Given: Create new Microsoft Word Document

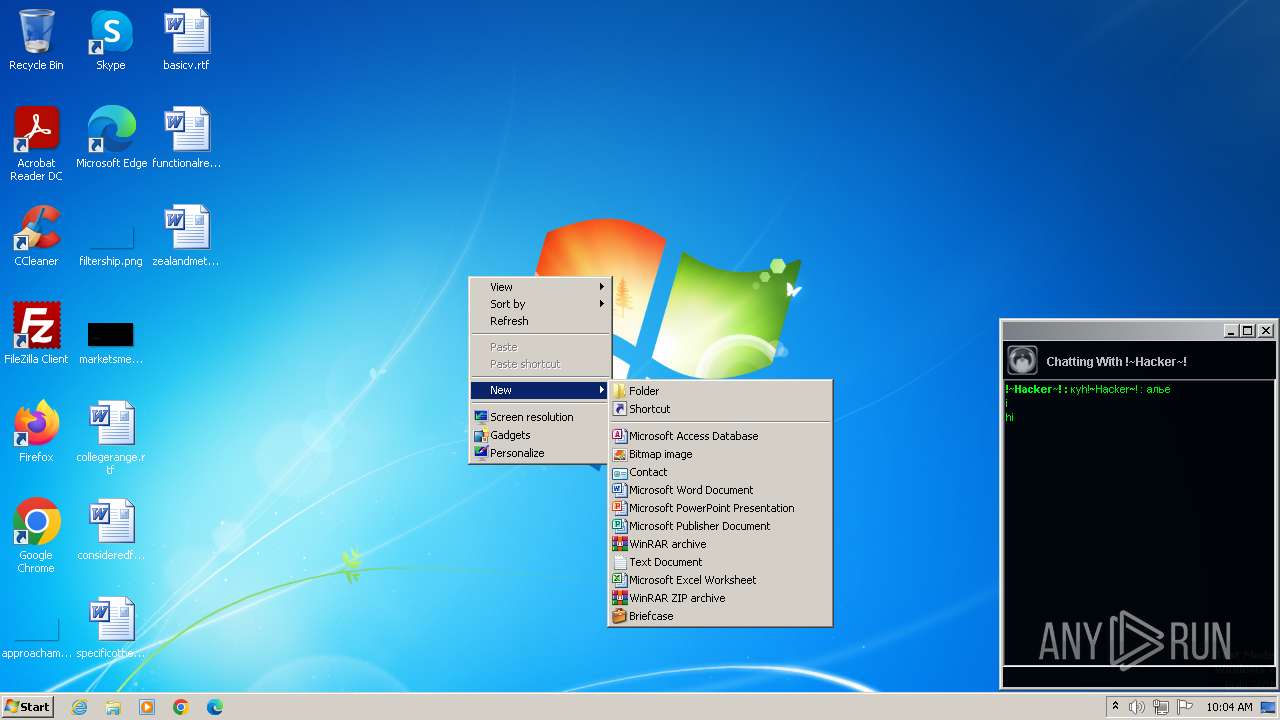Looking at the screenshot, I should pyautogui.click(x=720, y=490).
